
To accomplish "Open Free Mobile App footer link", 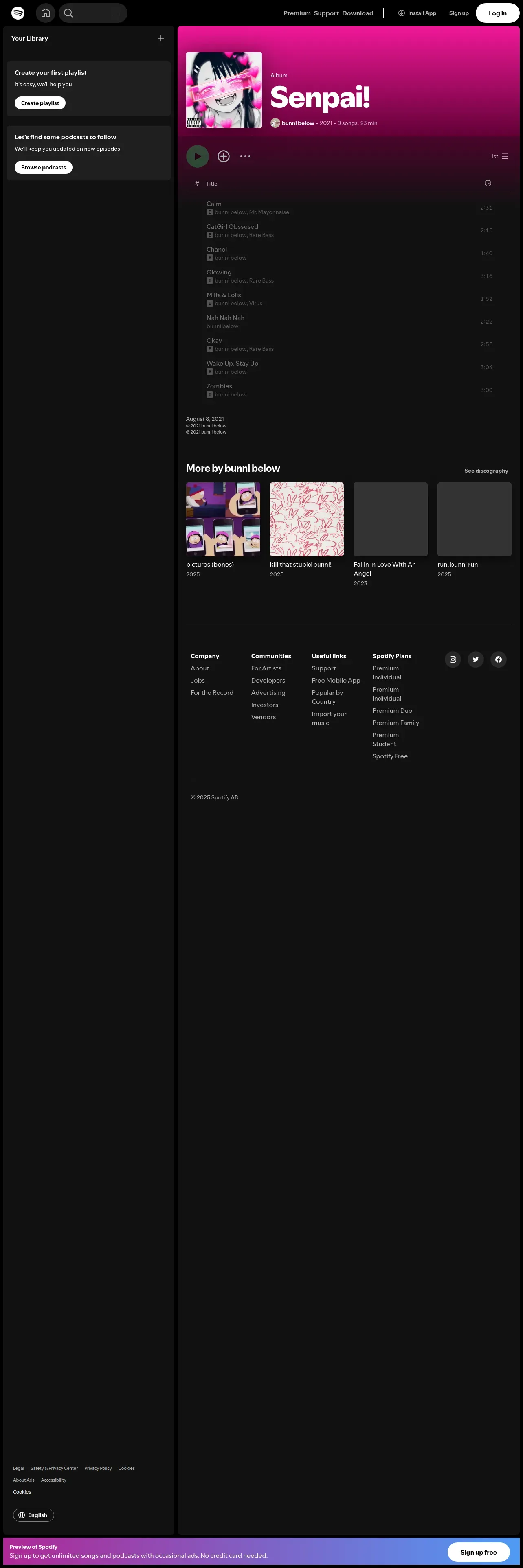I will pos(336,681).
